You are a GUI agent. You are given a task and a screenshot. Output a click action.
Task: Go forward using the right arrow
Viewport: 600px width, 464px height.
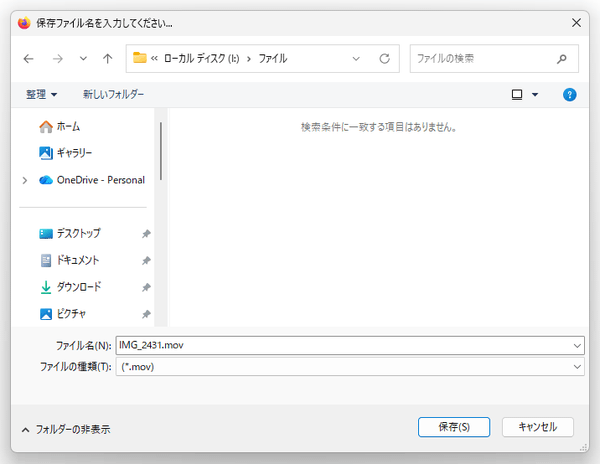[57, 59]
